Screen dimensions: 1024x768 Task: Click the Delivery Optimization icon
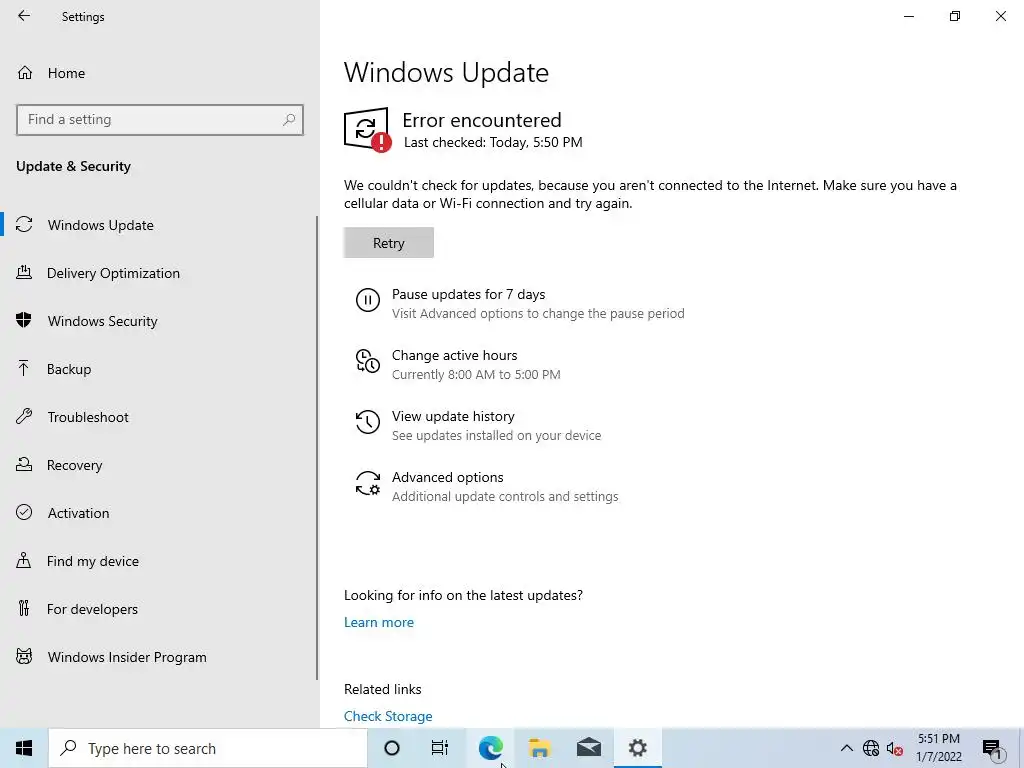click(x=24, y=272)
